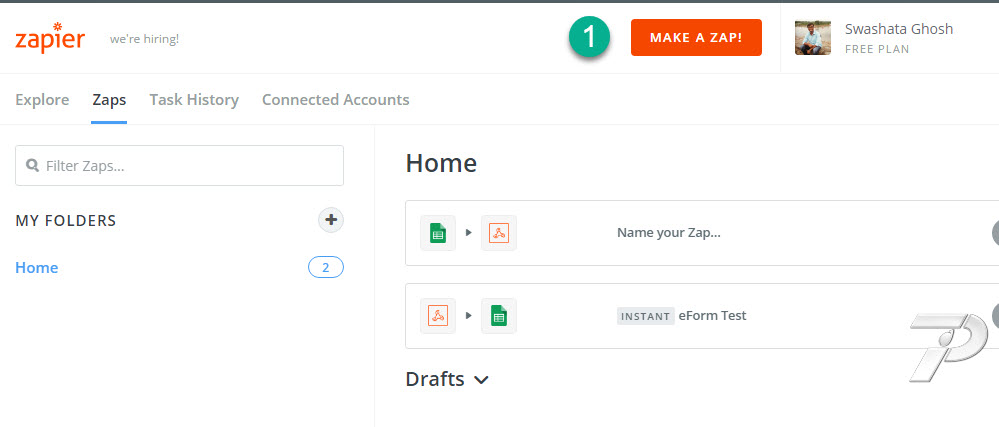
Task: Click orange trigger icon in eForm Test Zap
Action: coord(438,315)
